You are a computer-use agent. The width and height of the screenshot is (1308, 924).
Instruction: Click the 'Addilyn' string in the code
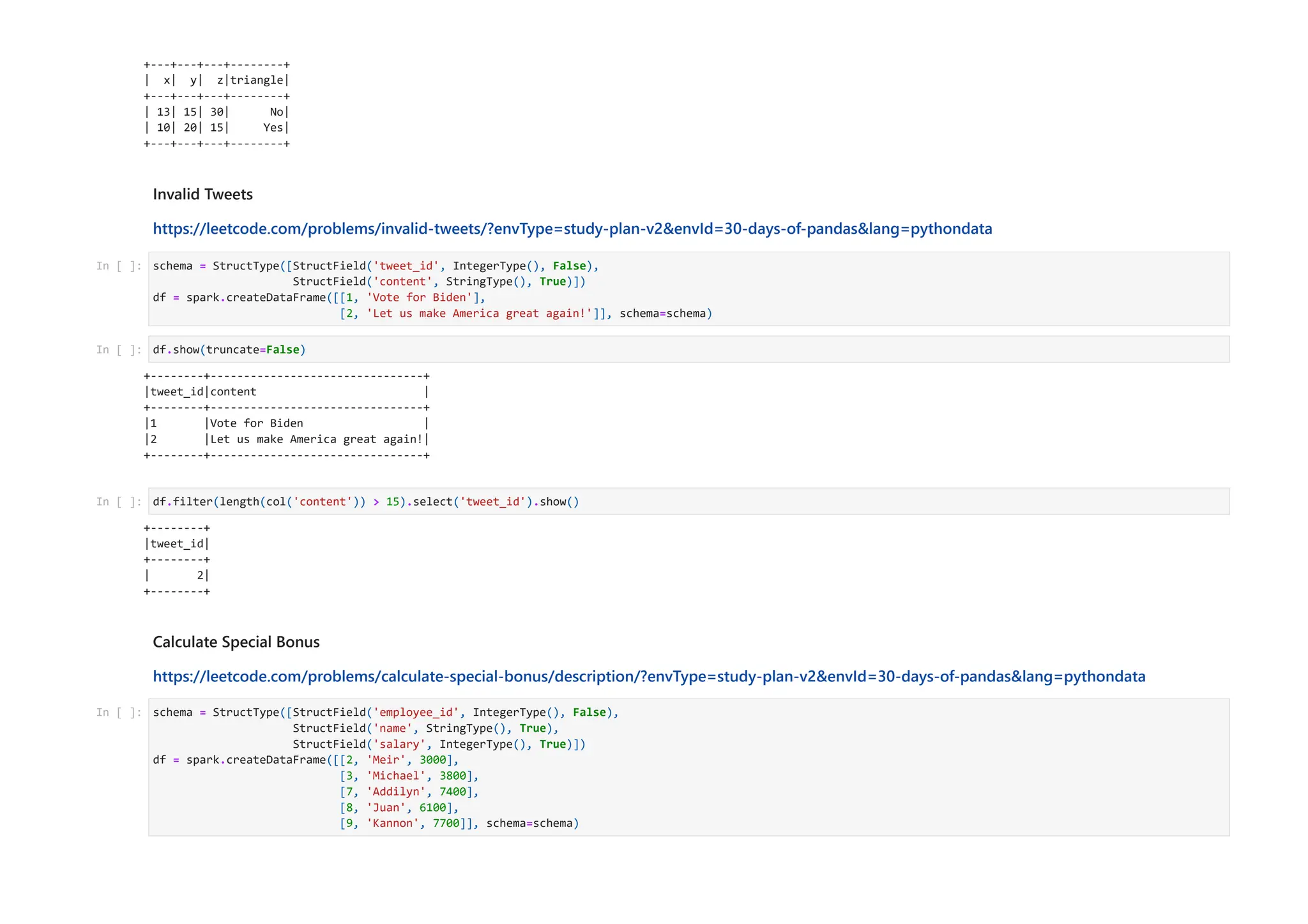click(x=396, y=792)
